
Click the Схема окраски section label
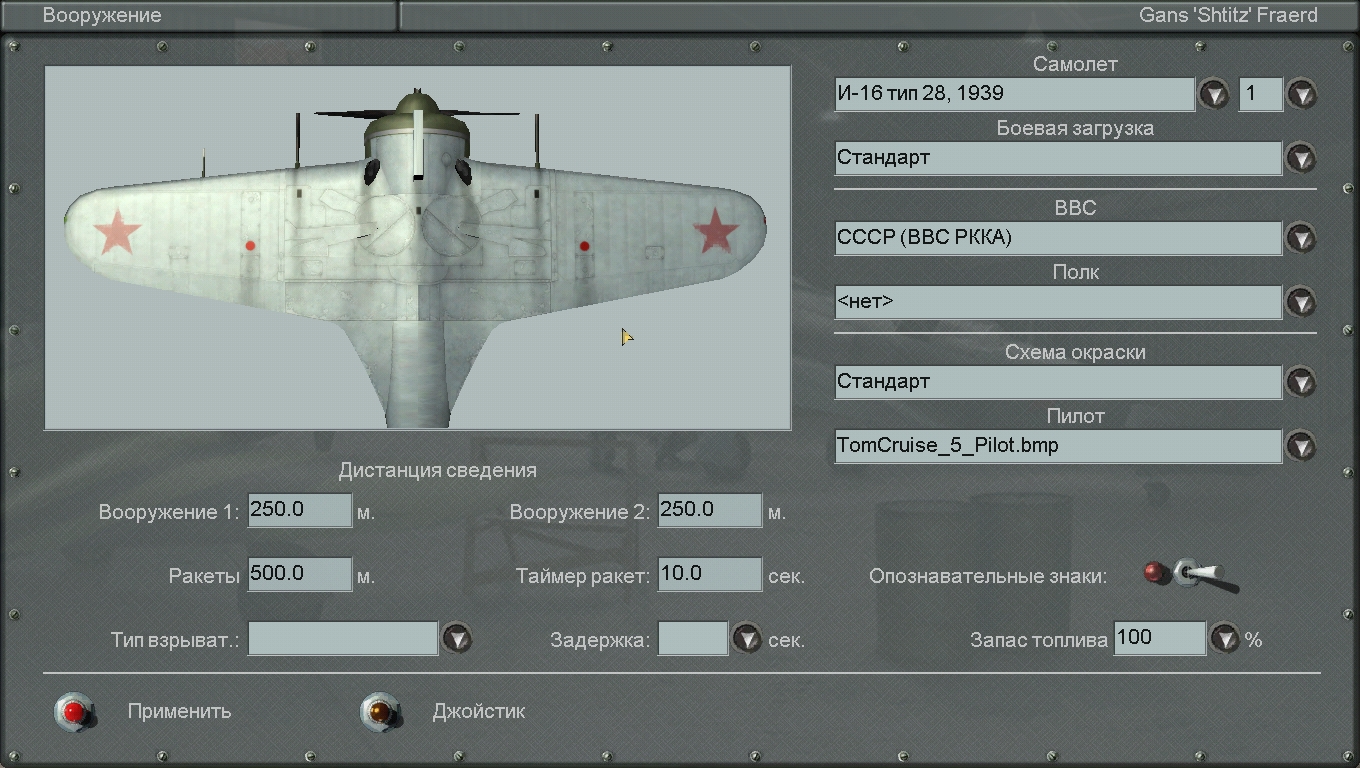point(1075,352)
